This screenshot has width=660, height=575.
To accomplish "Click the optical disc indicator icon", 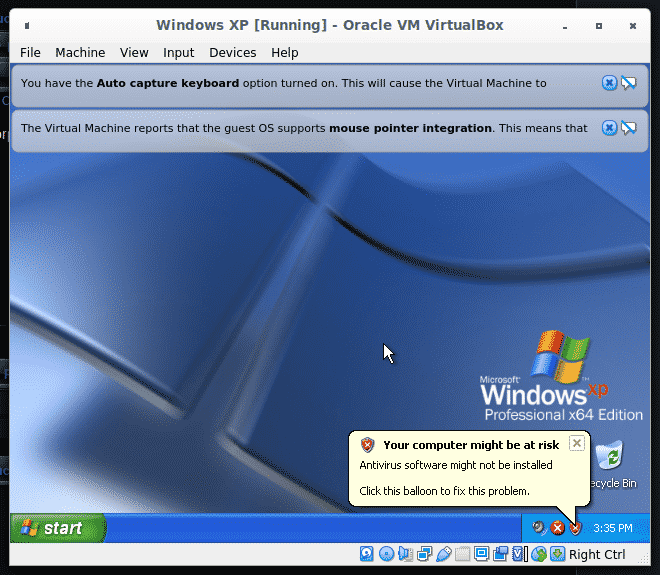I will tap(386, 554).
